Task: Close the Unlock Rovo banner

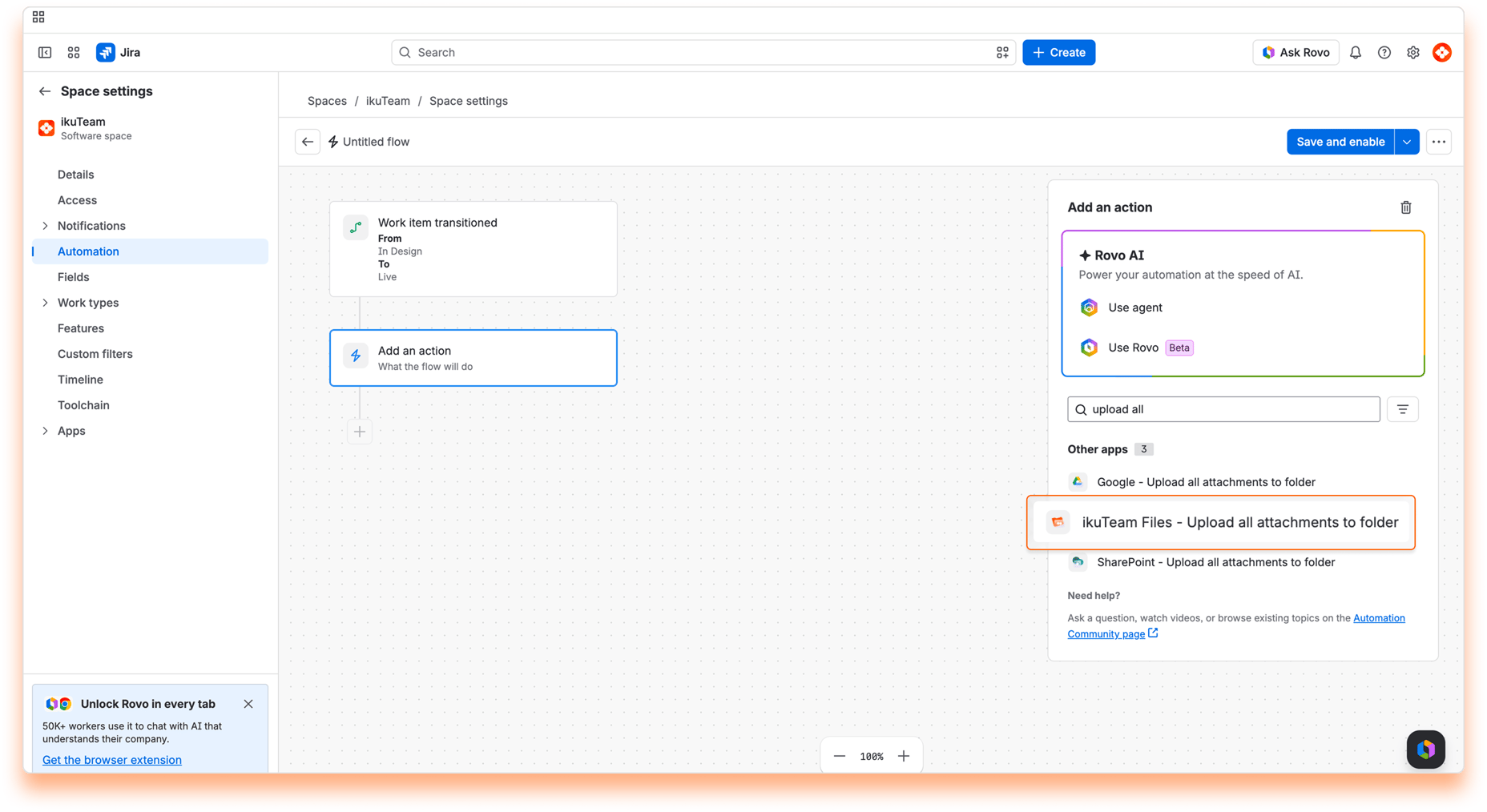Action: (x=248, y=704)
